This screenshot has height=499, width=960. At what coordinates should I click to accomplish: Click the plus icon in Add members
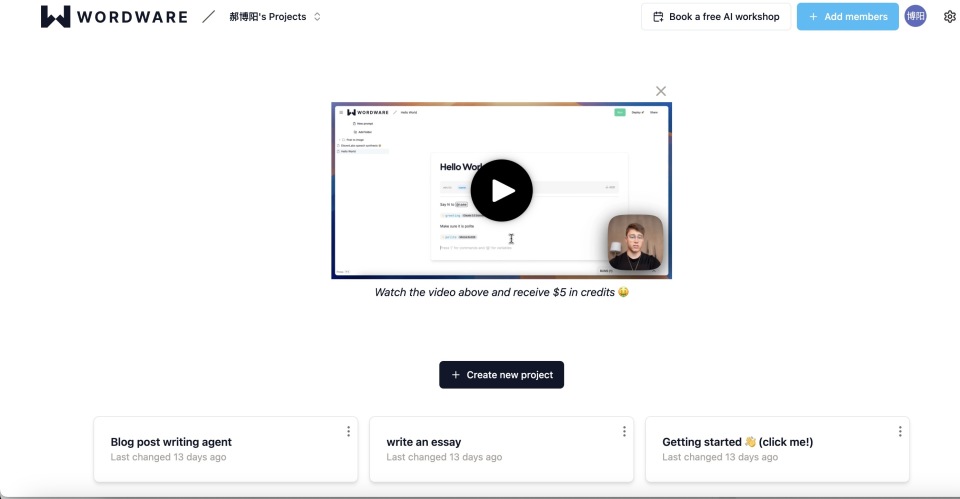click(x=813, y=17)
